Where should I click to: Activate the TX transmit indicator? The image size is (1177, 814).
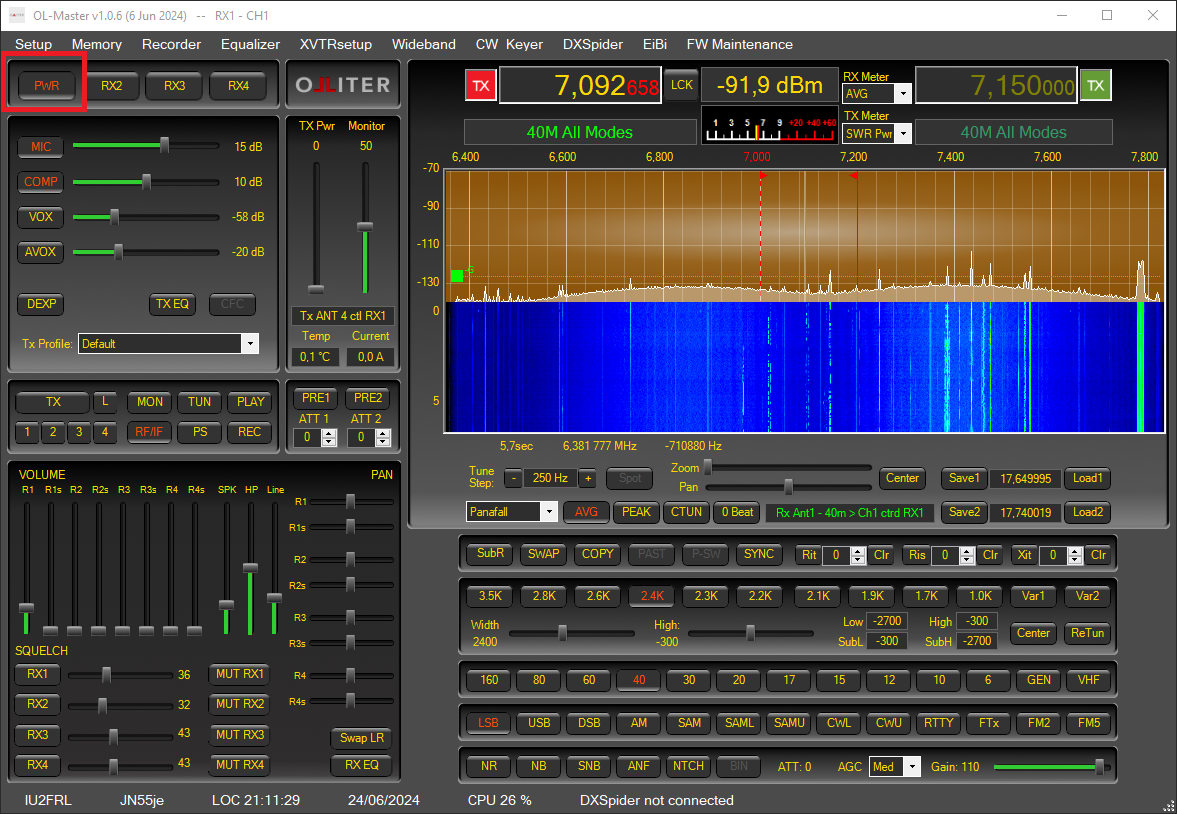tap(481, 84)
